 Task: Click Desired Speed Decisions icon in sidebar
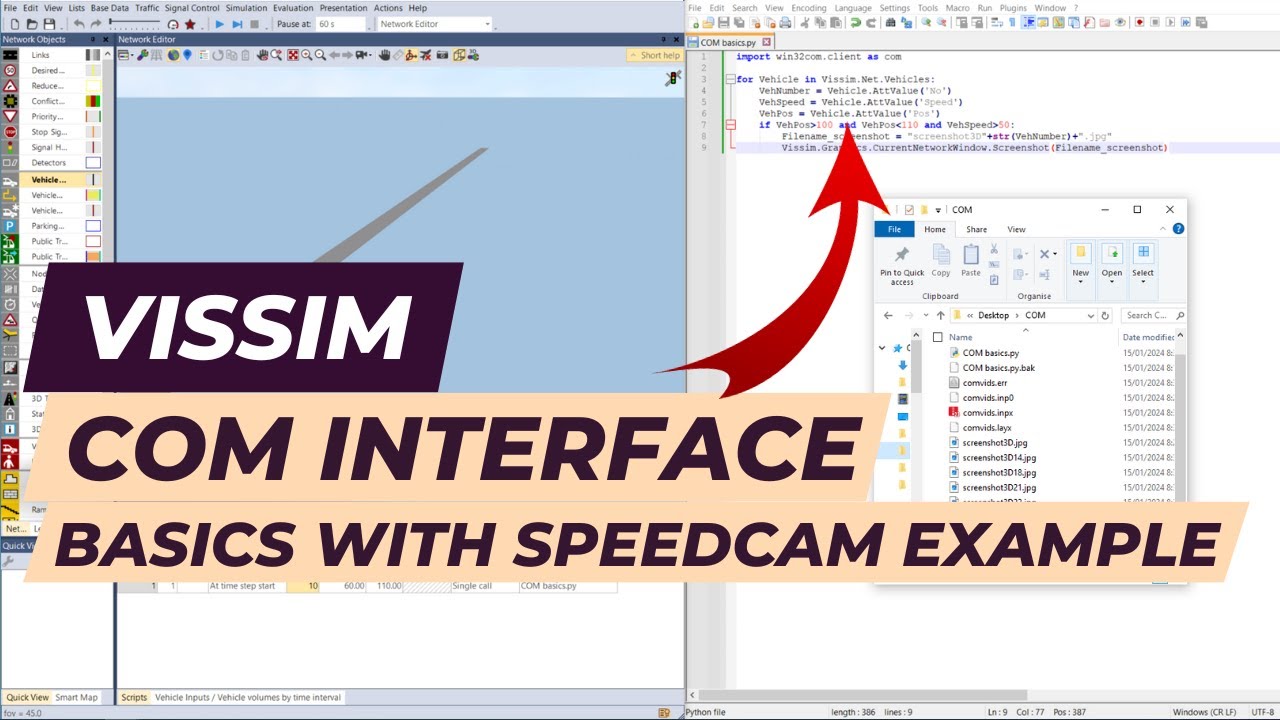10,71
